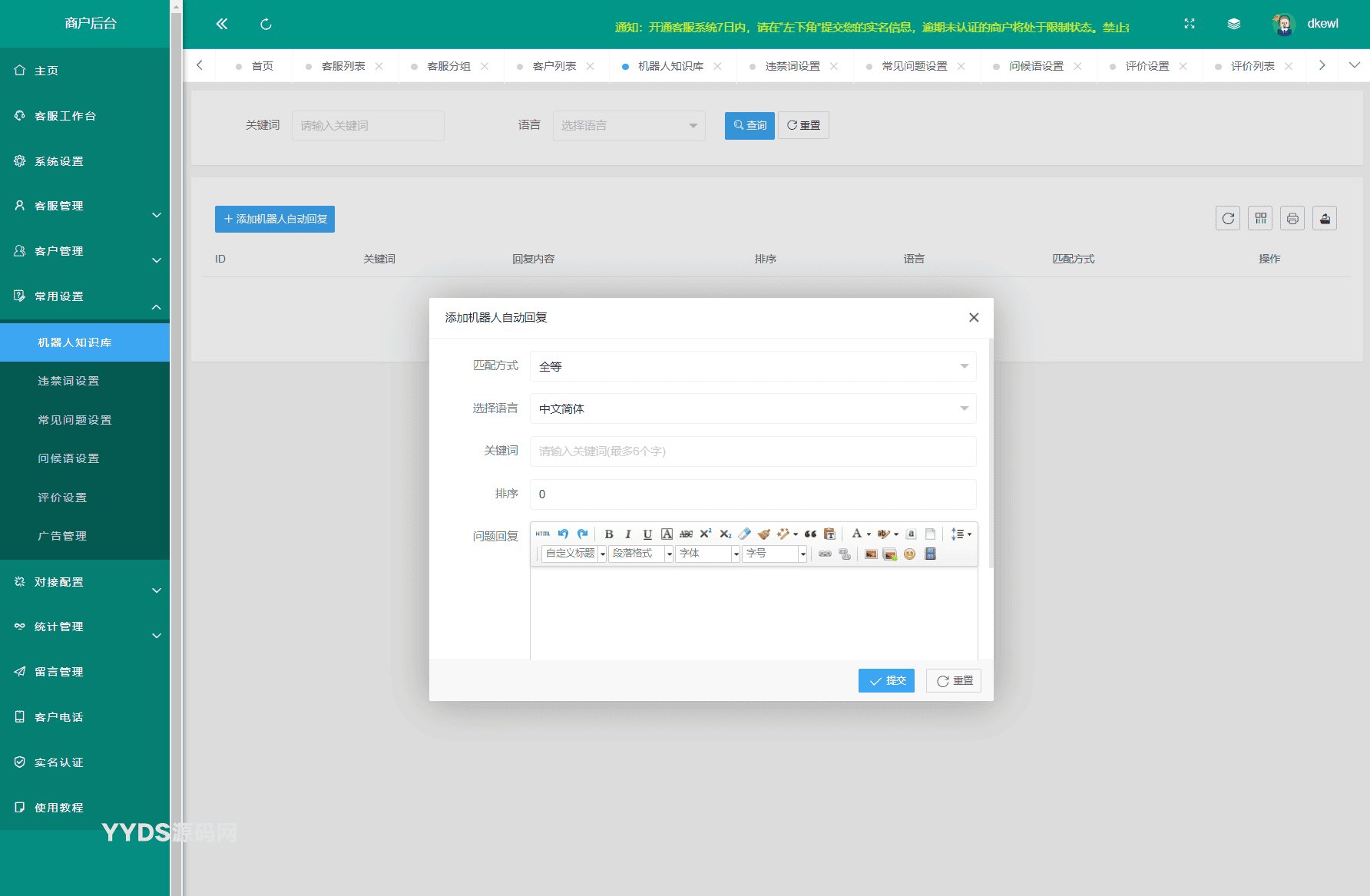Image resolution: width=1370 pixels, height=896 pixels.
Task: Expand 客服管理 sidebar group
Action: (84, 206)
